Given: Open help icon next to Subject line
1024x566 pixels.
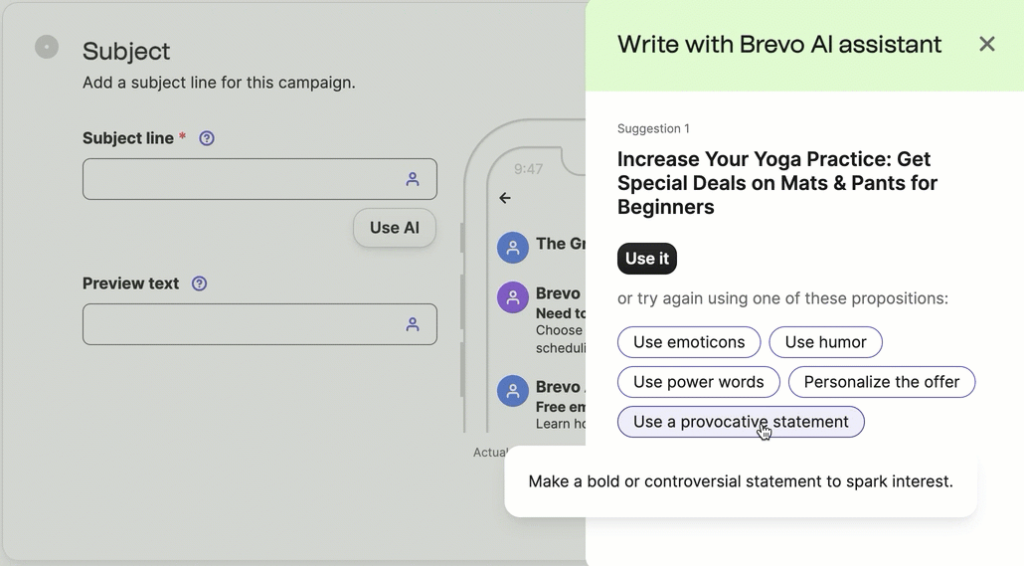Looking at the screenshot, I should point(206,138).
